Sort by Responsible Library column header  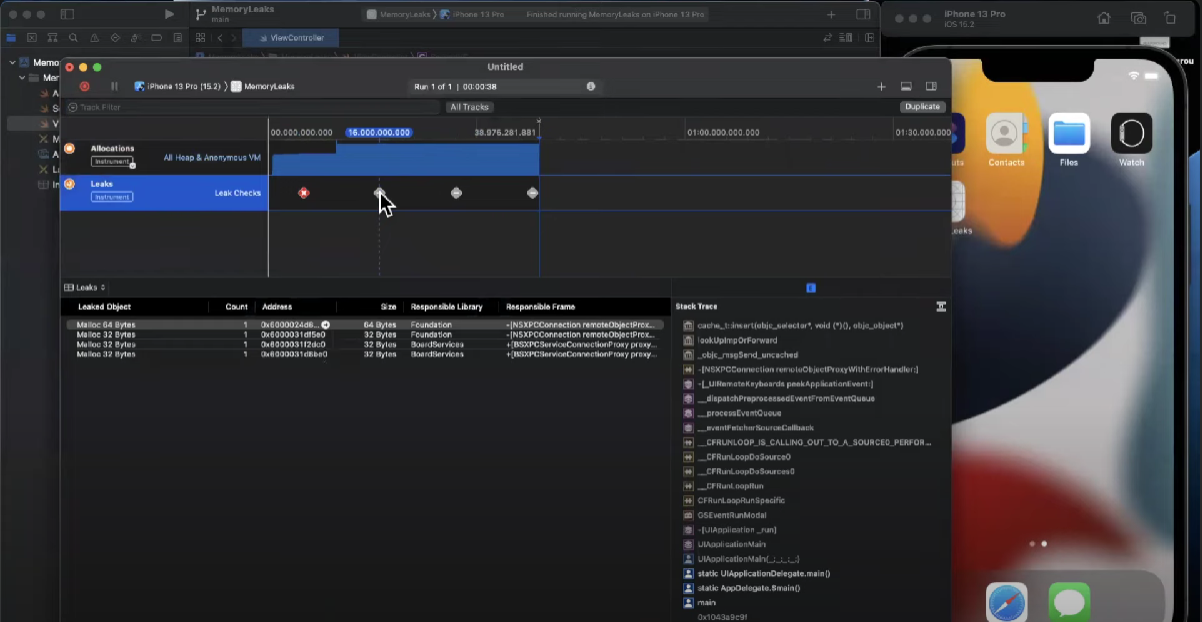click(447, 307)
